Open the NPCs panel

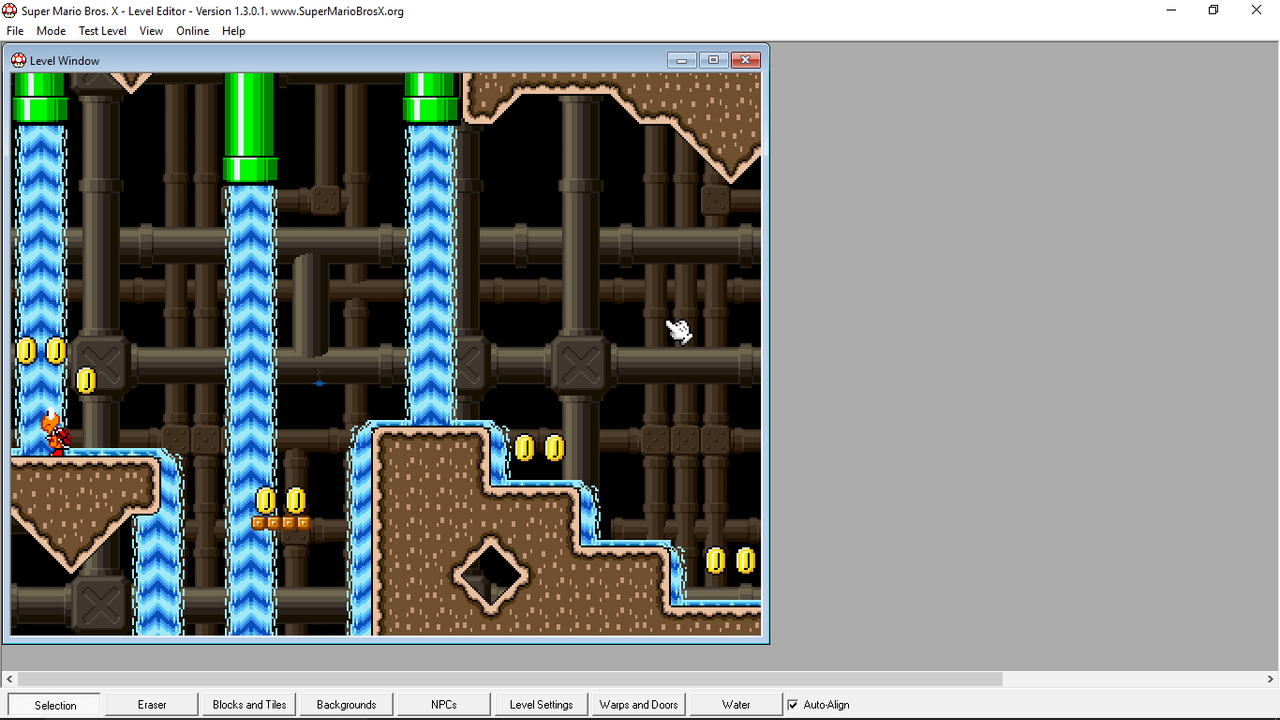pyautogui.click(x=442, y=704)
